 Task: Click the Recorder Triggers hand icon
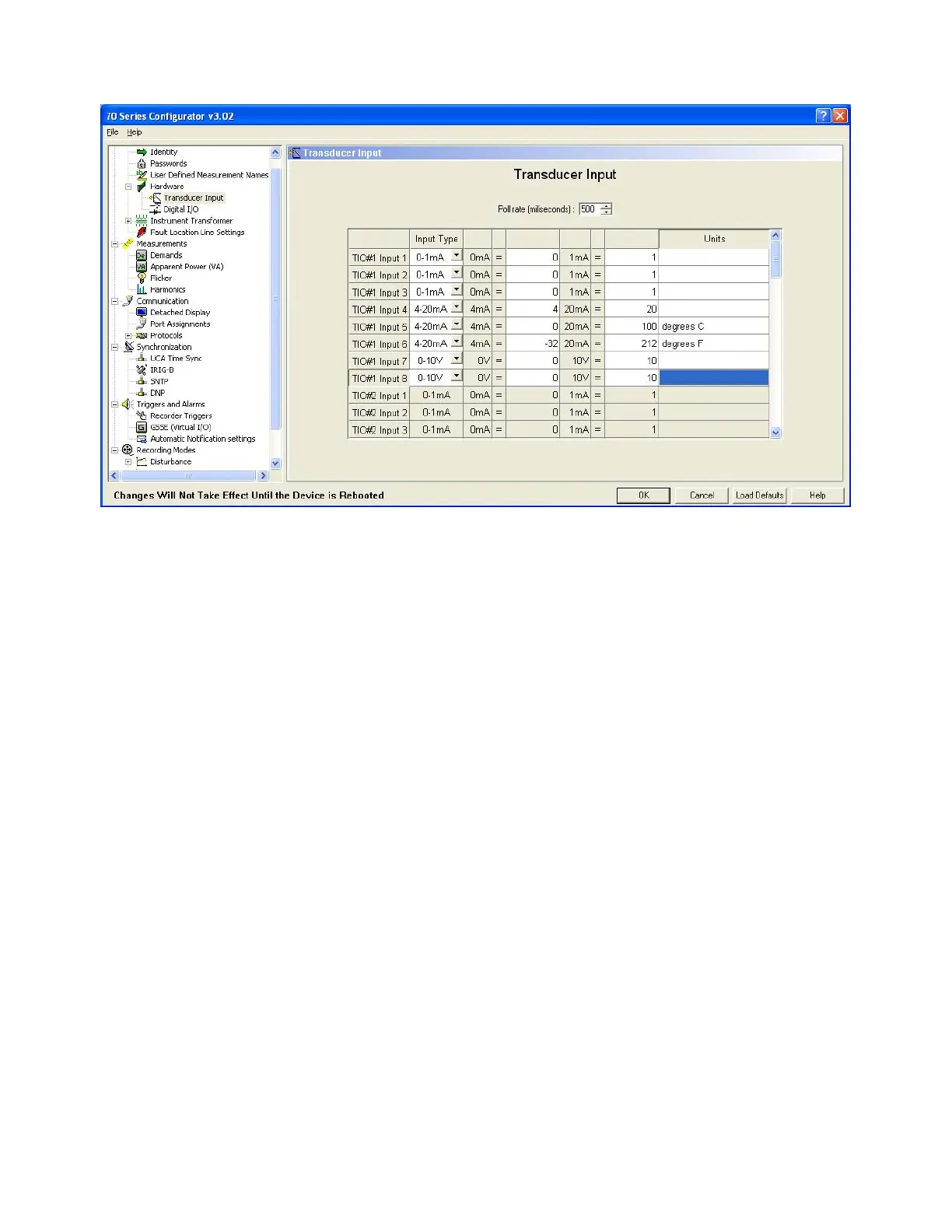[142, 415]
